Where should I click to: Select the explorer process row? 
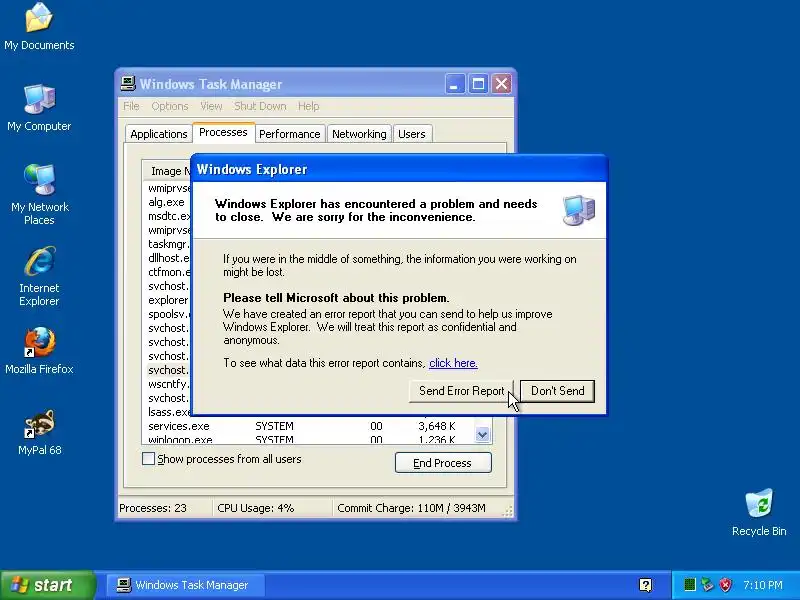pos(167,300)
